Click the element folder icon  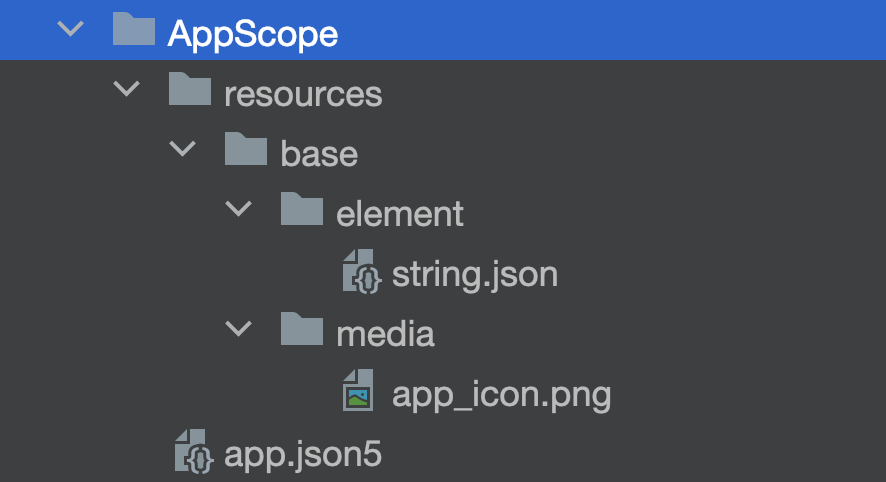[302, 209]
